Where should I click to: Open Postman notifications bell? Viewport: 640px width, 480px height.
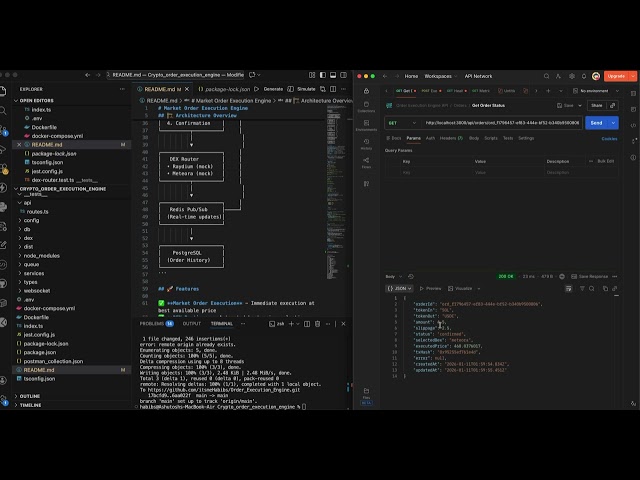(x=584, y=76)
